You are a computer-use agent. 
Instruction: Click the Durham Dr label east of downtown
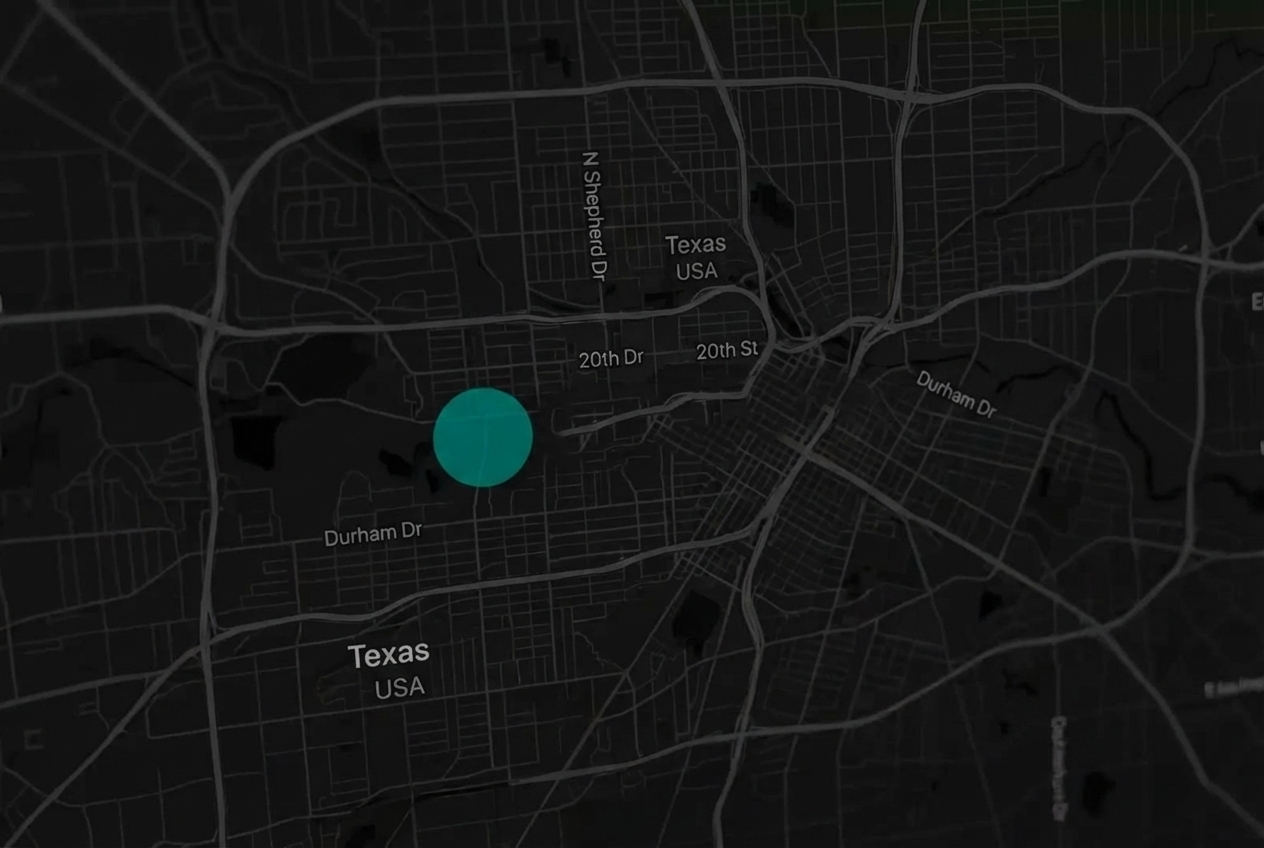click(x=957, y=395)
